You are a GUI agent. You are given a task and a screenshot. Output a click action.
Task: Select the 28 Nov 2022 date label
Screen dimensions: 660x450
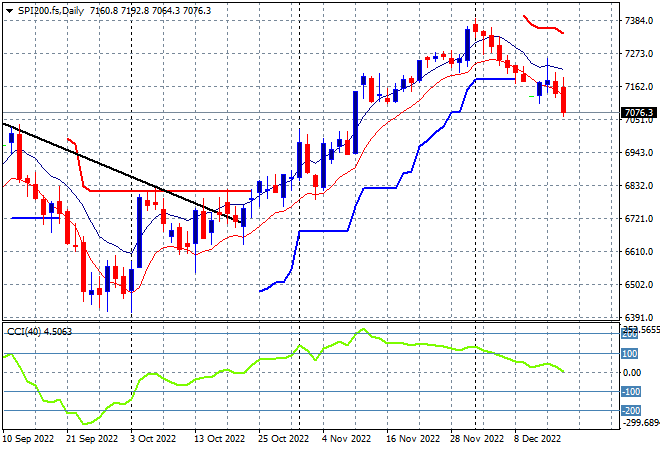476,439
